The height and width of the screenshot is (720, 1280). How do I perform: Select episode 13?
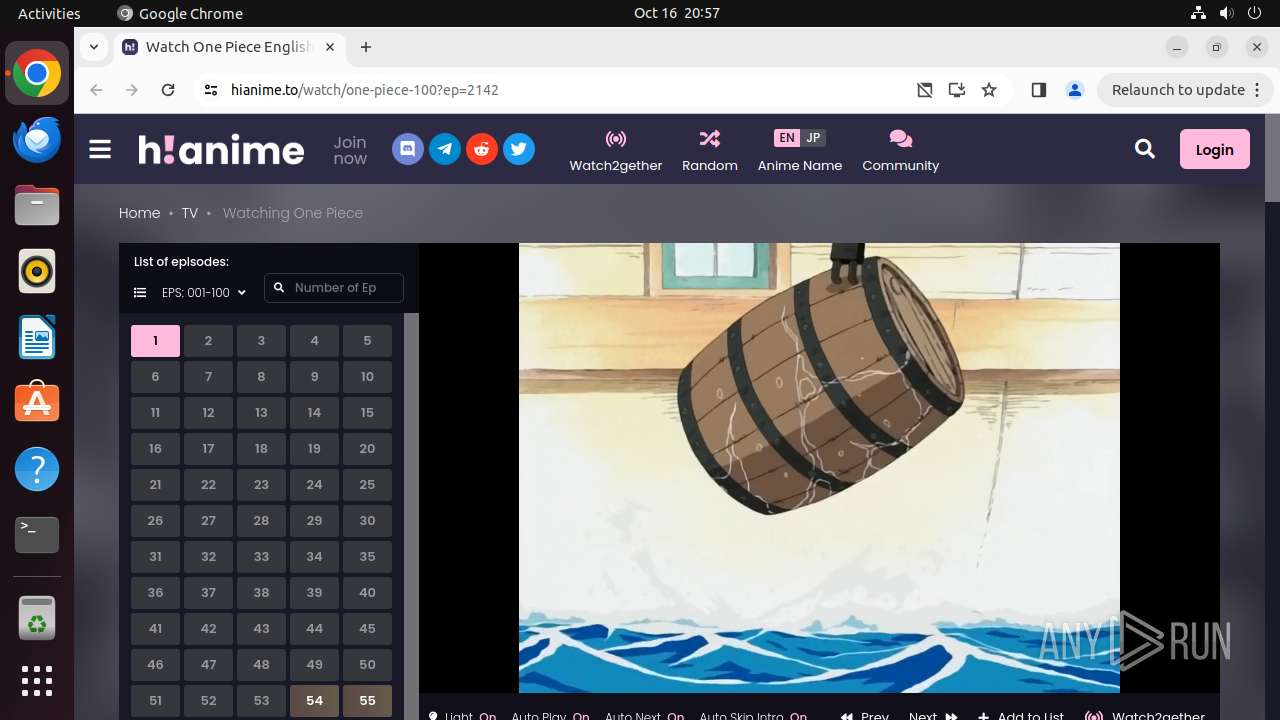coord(261,413)
